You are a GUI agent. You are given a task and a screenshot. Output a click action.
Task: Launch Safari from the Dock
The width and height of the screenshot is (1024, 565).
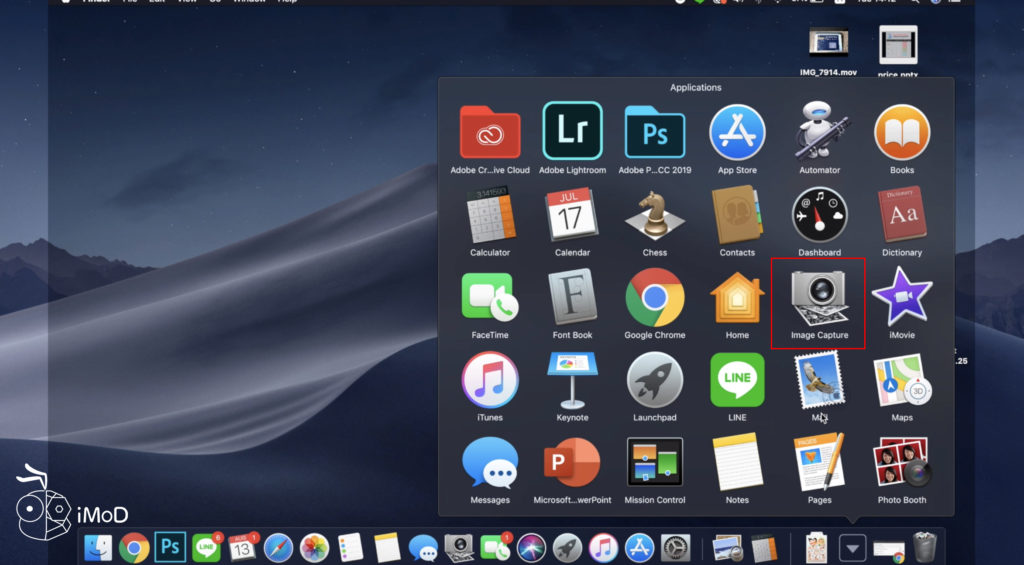(278, 547)
